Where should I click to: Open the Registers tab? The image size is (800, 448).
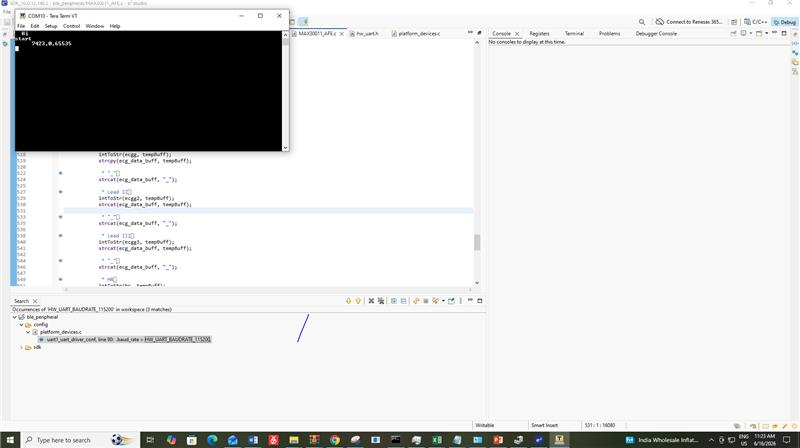pyautogui.click(x=539, y=34)
